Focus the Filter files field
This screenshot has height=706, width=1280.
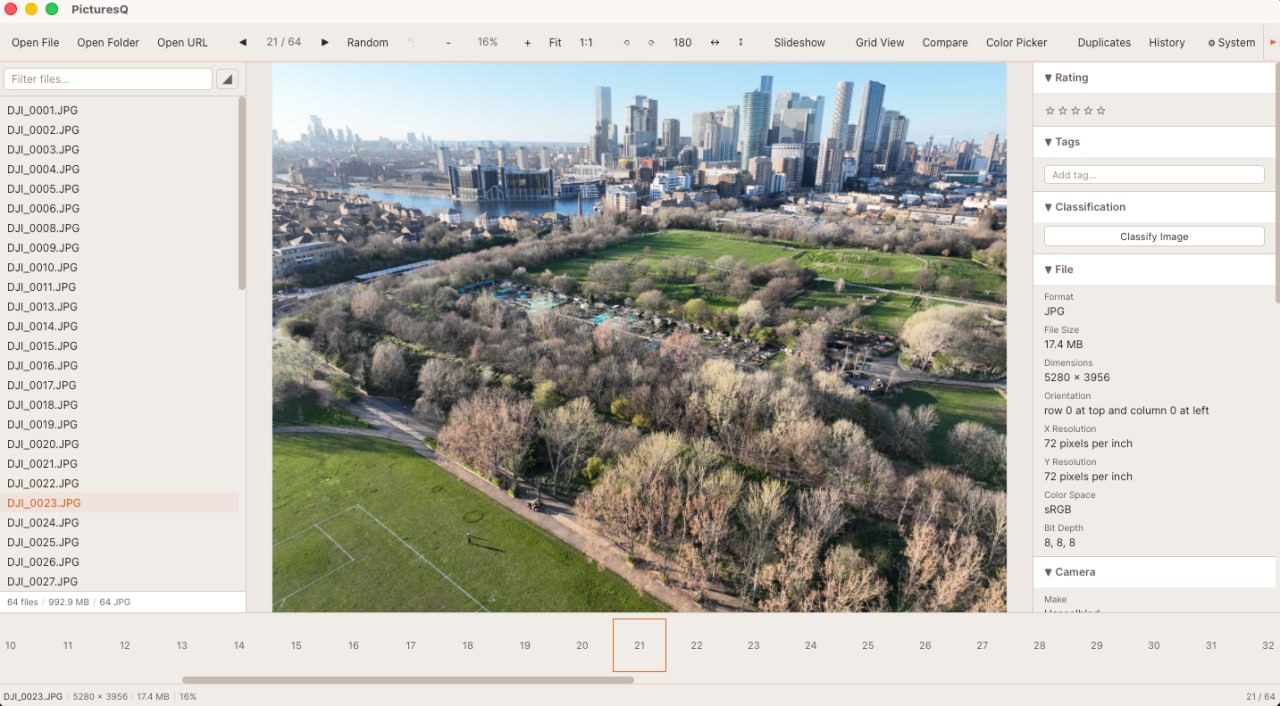tap(108, 79)
